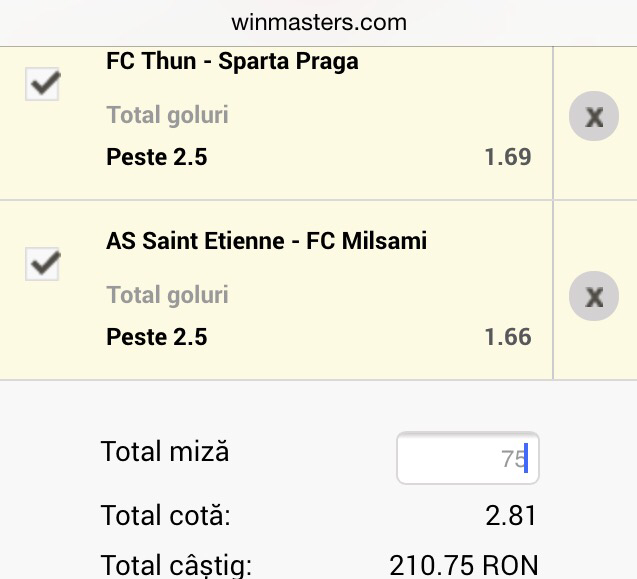
Task: Select Peste 2.5 under FC Thun match
Action: coord(157,157)
